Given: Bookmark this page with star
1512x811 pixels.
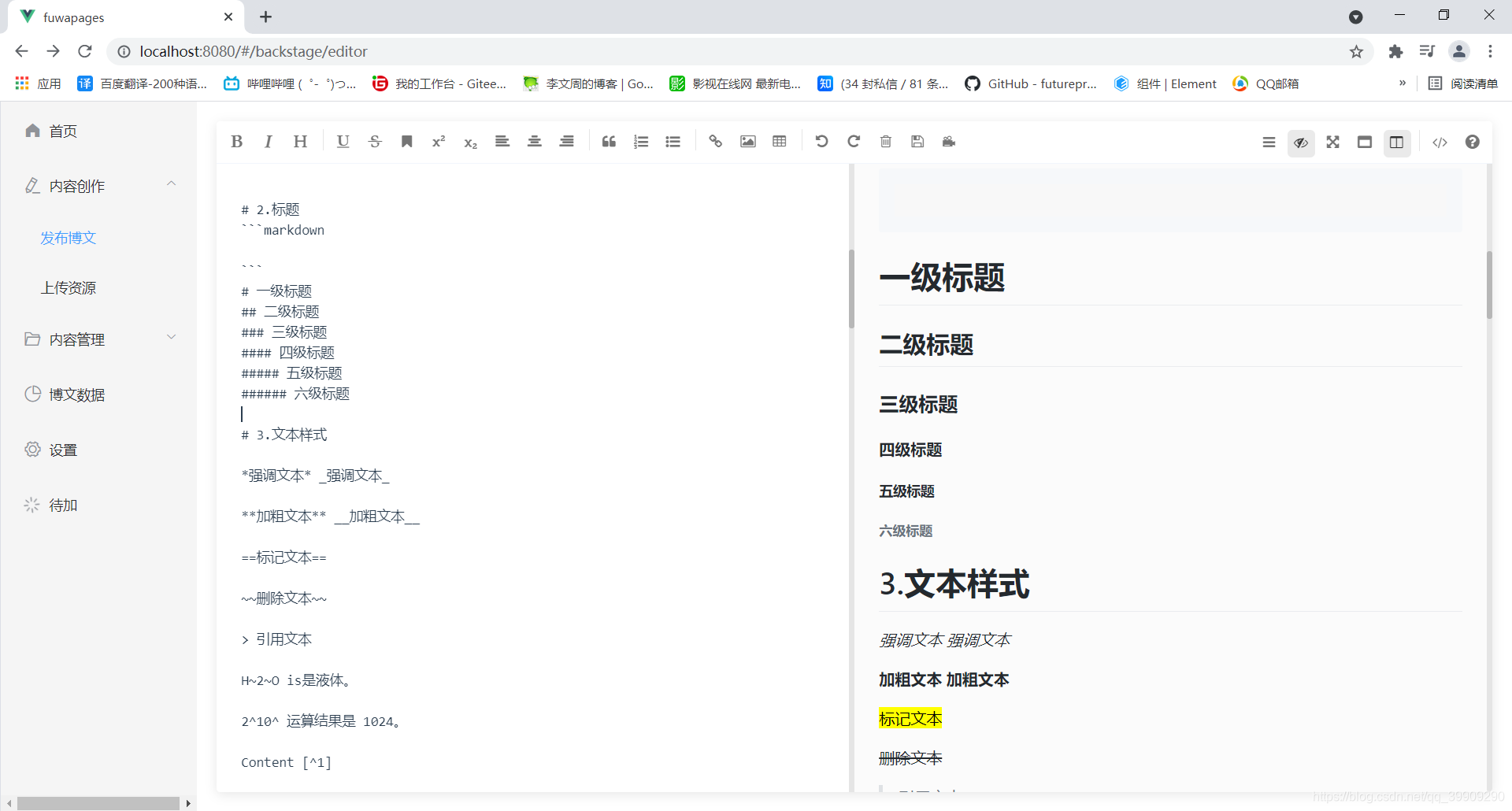Looking at the screenshot, I should click(x=1356, y=52).
